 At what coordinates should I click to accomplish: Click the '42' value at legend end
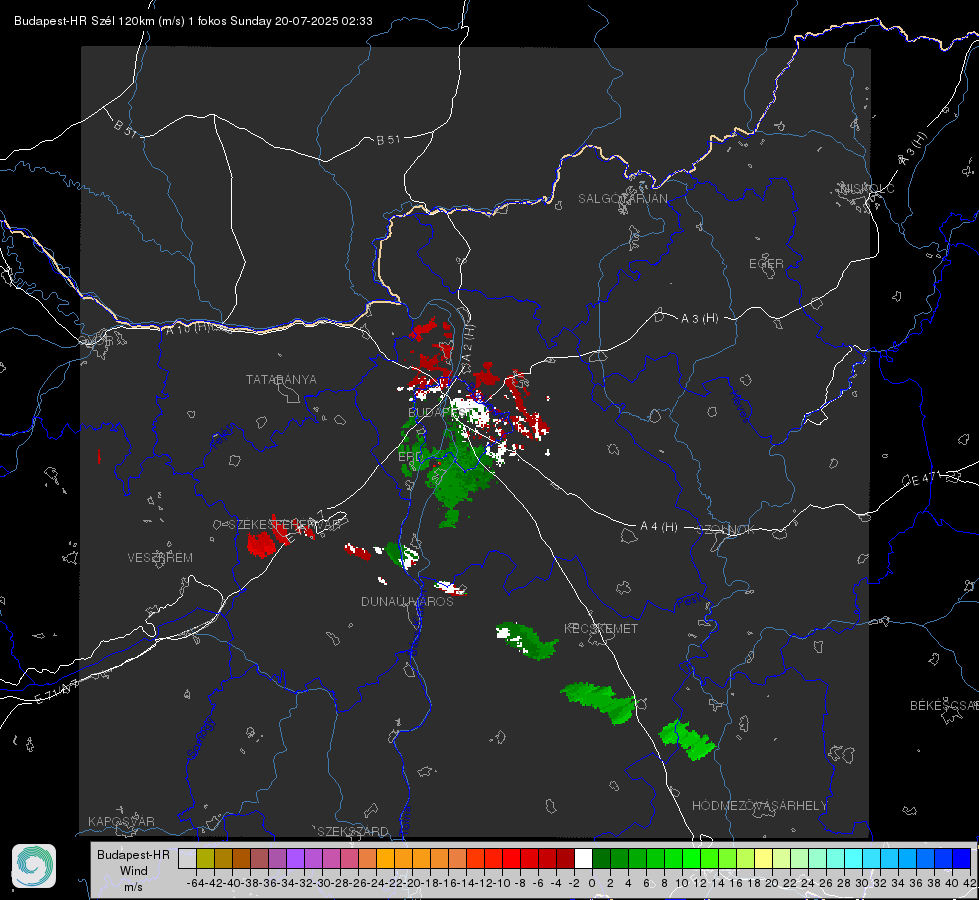969,883
